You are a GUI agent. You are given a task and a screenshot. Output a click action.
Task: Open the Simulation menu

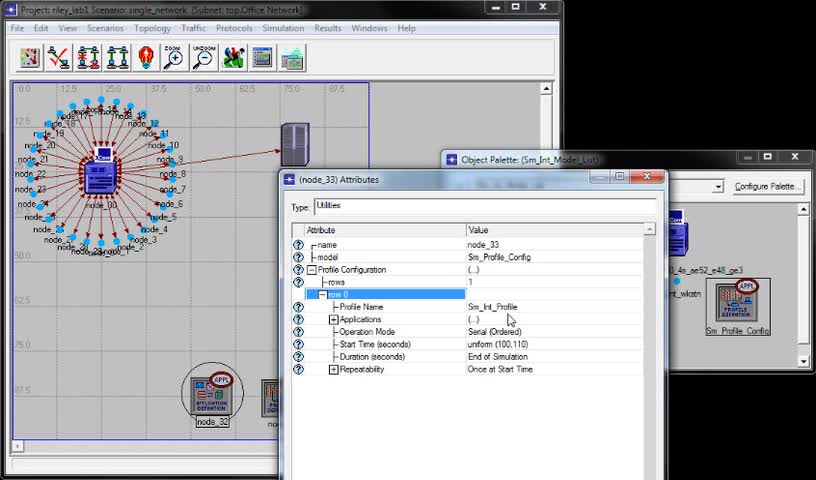tap(283, 28)
